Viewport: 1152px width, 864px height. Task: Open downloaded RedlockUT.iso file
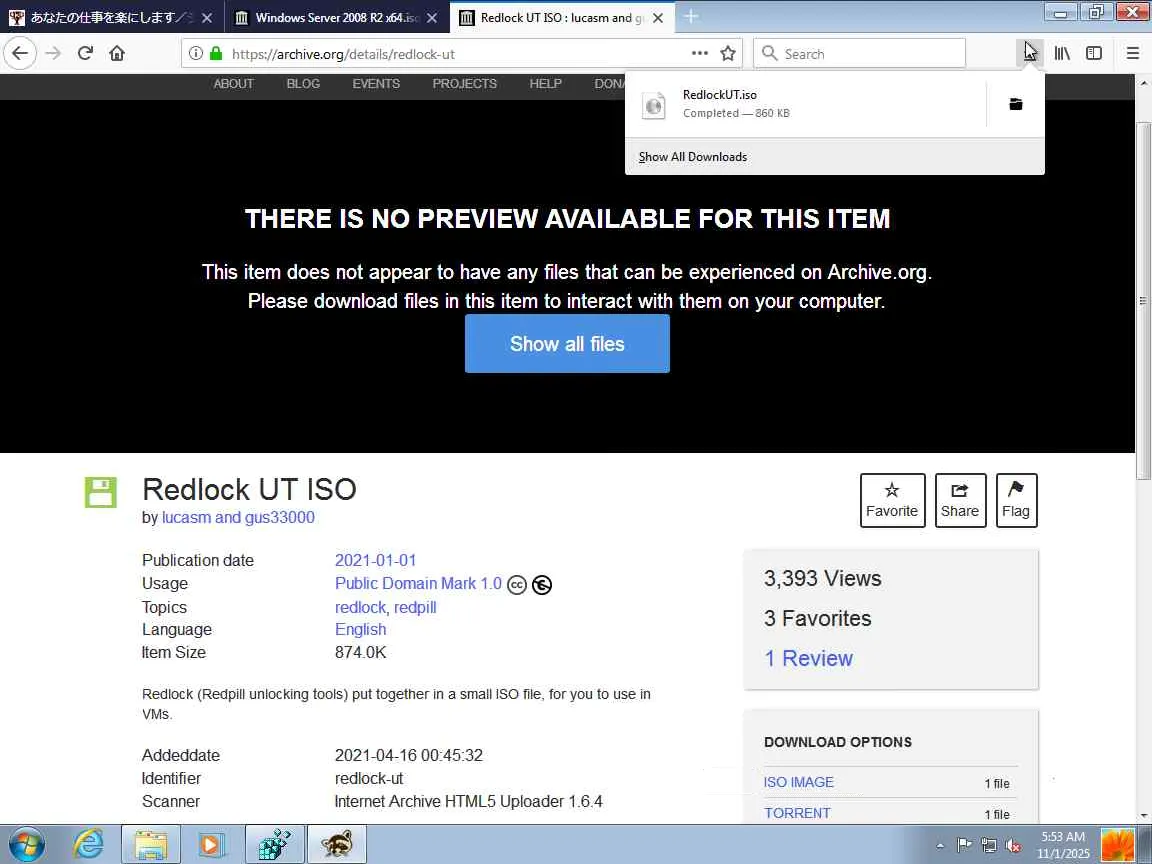805,104
